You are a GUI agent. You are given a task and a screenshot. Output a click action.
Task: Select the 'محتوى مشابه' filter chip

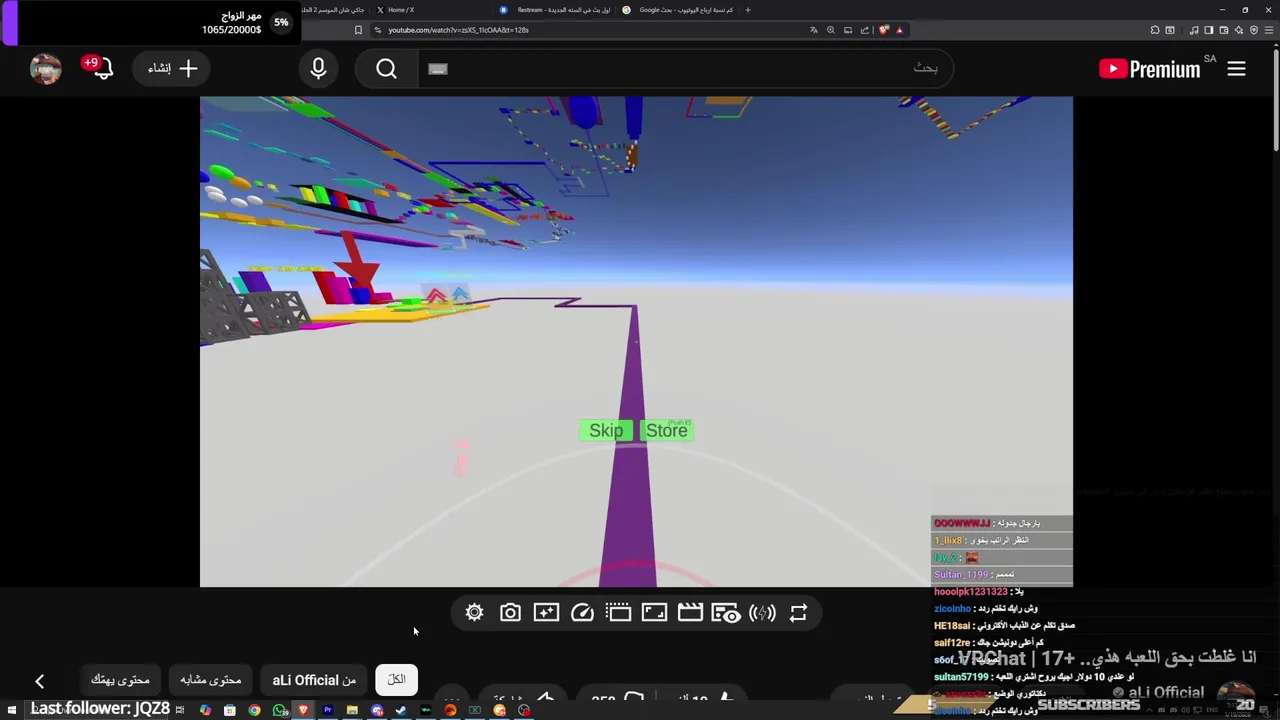click(x=211, y=680)
